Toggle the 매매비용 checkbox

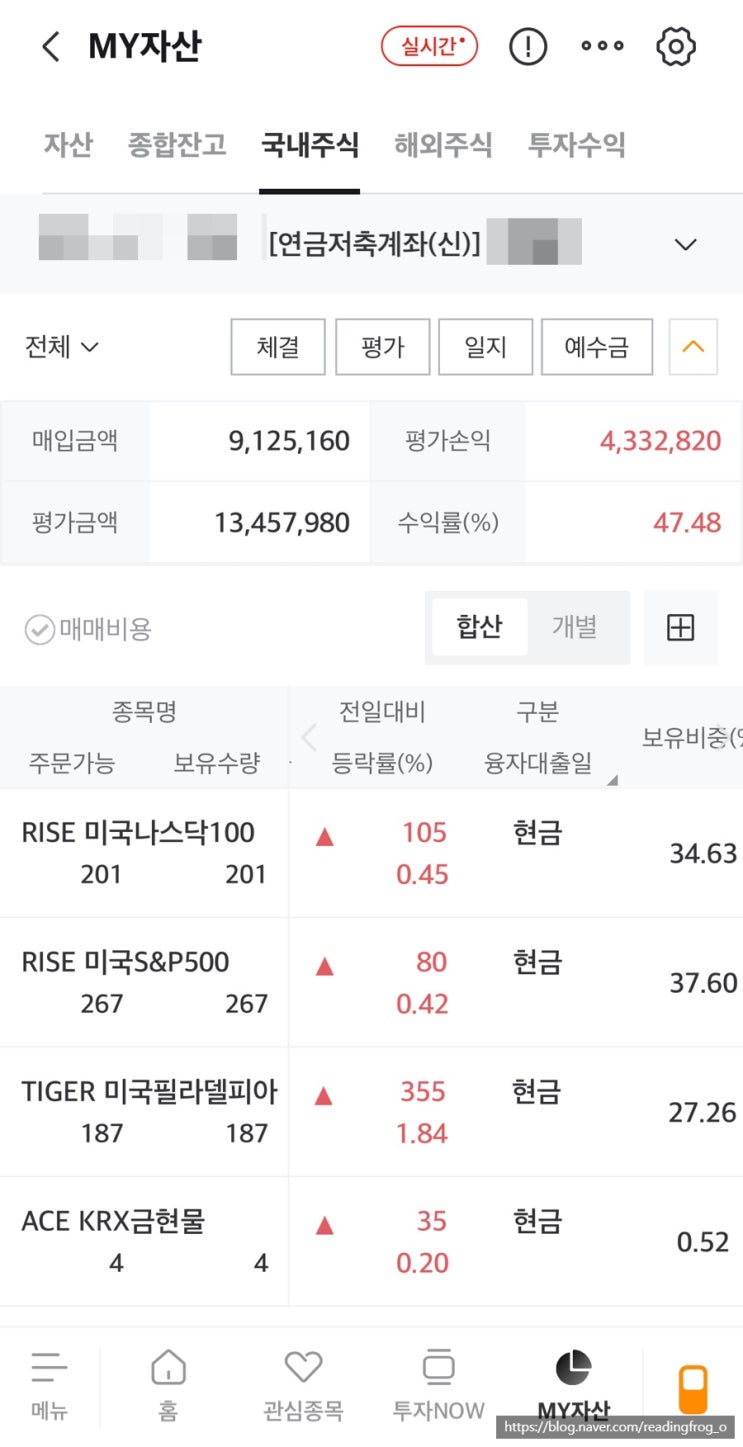(40, 630)
